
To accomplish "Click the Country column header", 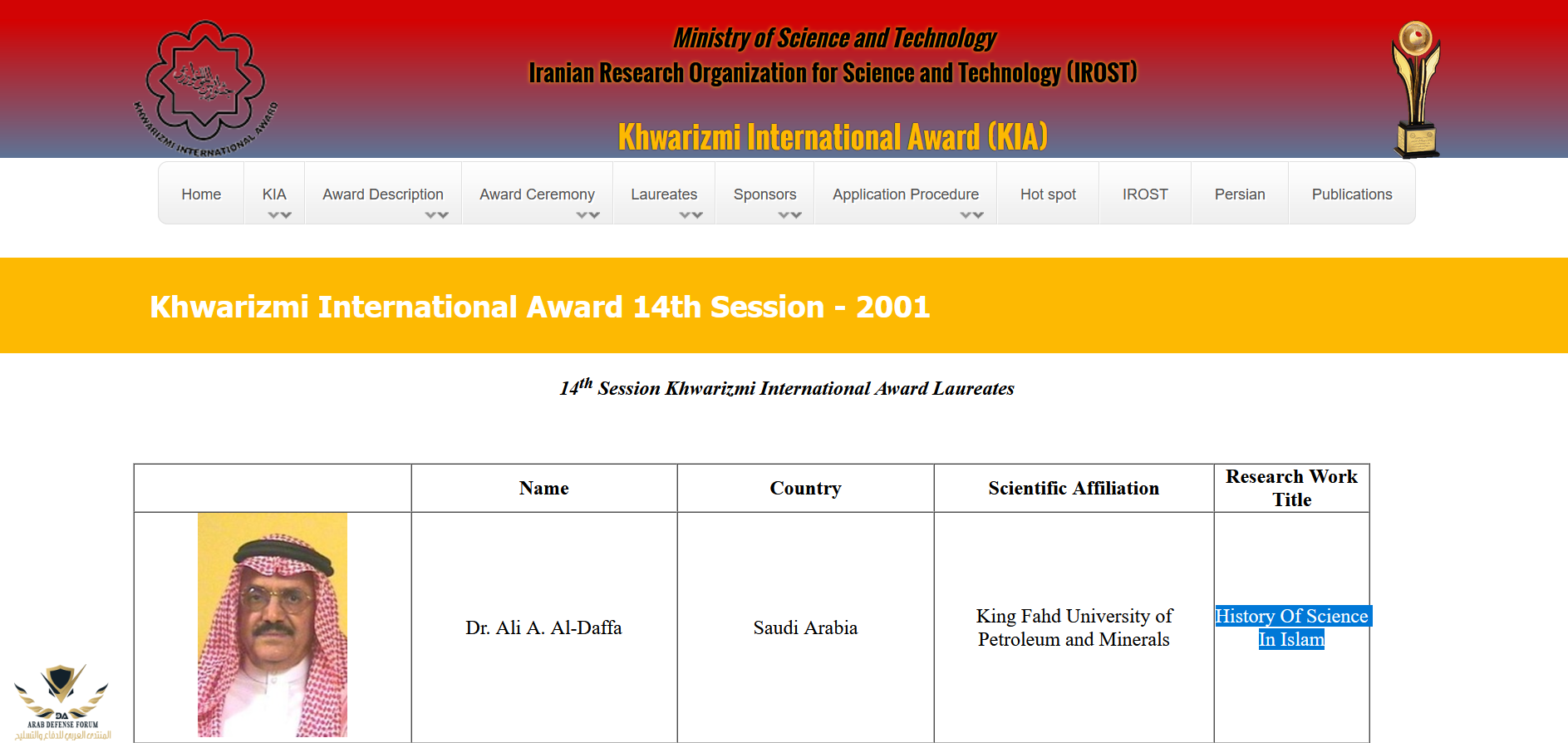I will [x=805, y=488].
